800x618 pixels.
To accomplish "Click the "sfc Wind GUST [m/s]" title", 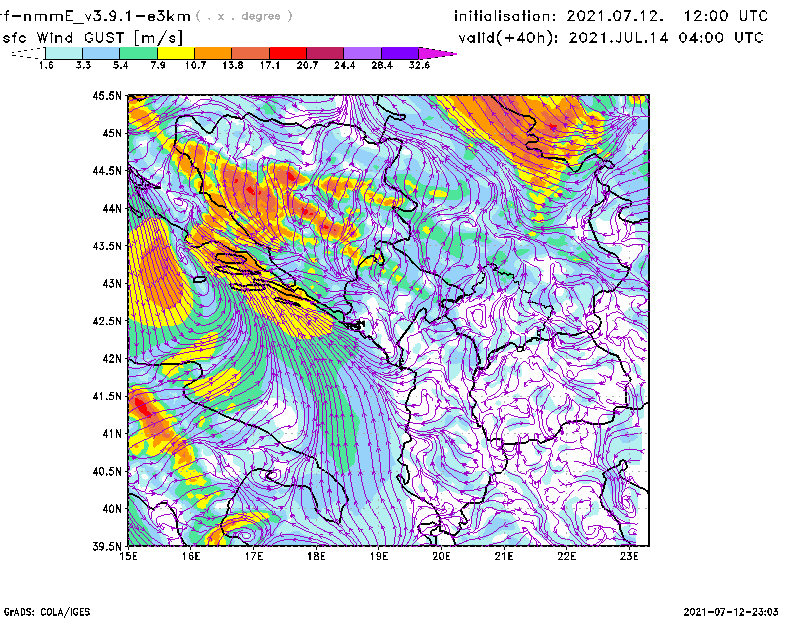I will coord(93,38).
